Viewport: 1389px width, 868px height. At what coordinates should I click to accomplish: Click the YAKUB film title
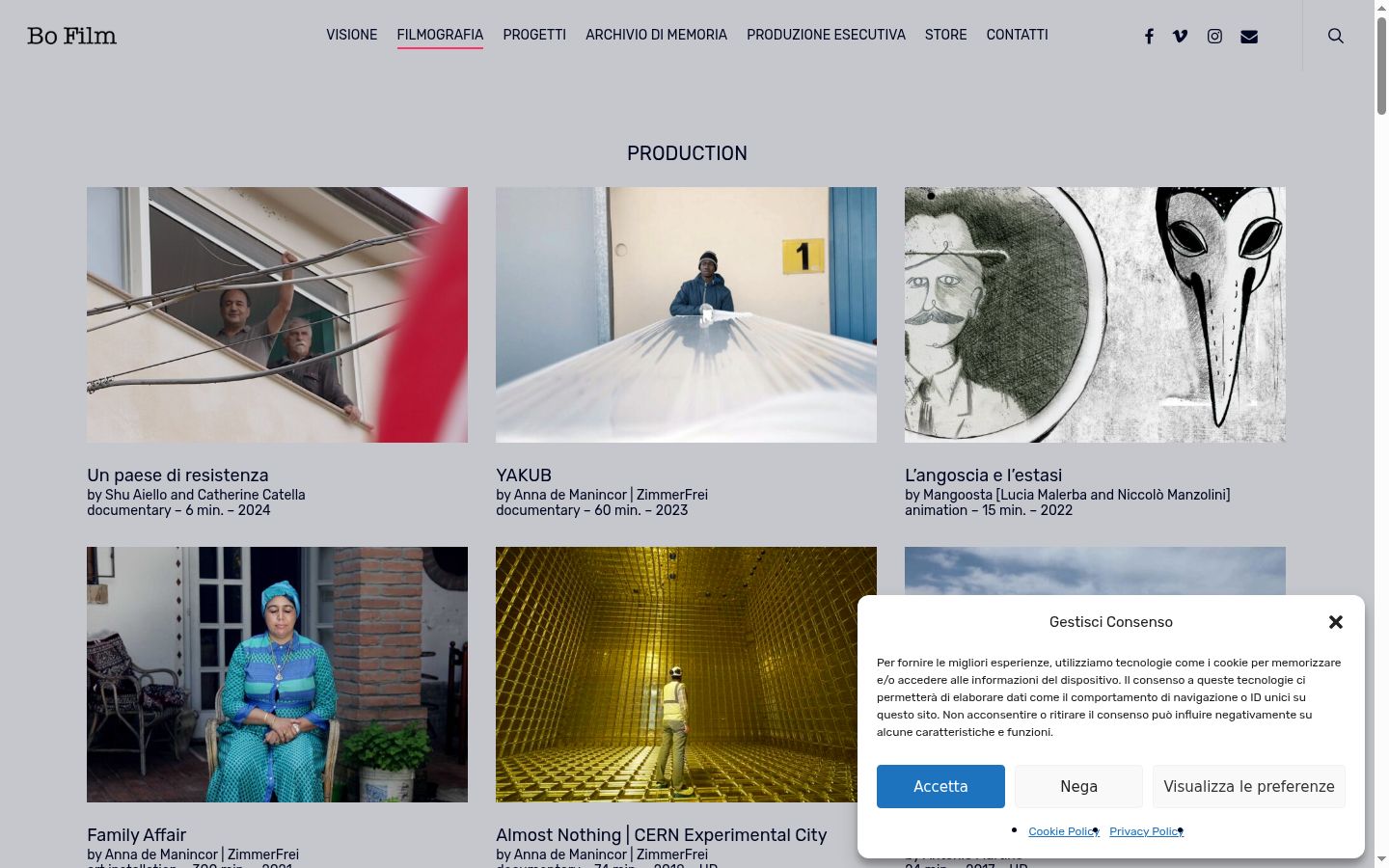[524, 475]
